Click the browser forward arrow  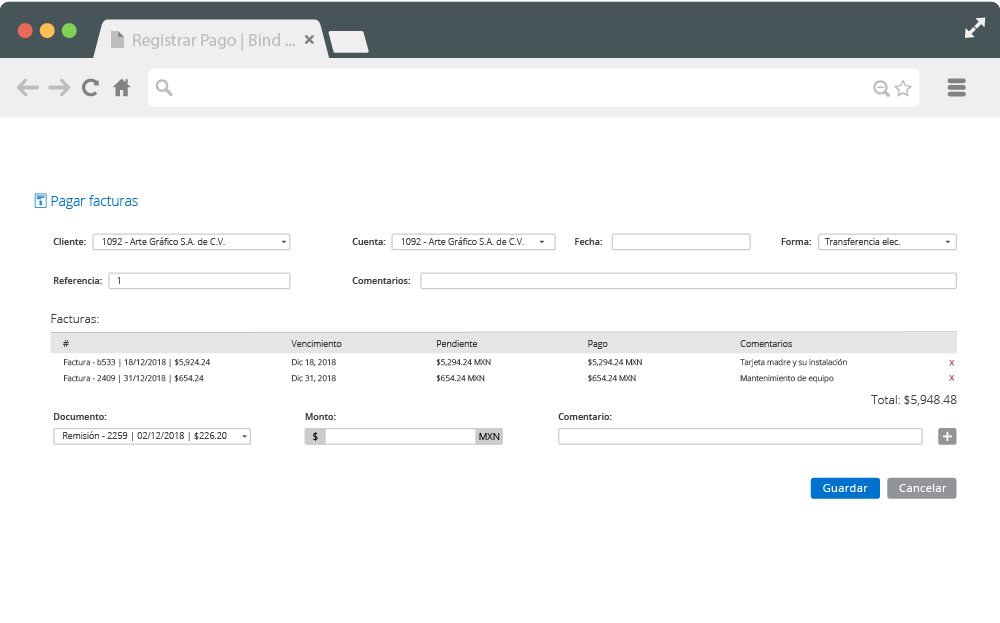59,87
